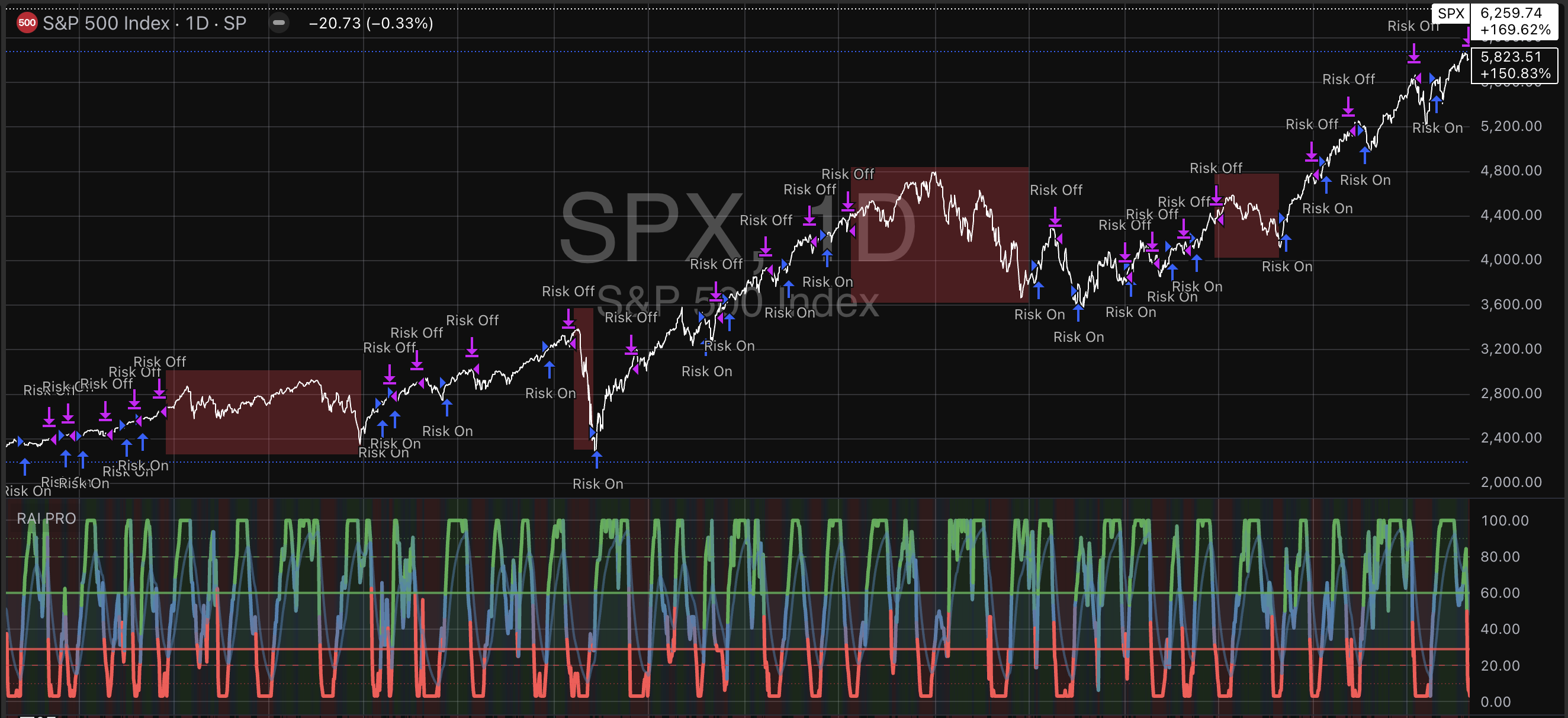Click a blue right-pointing triangle marker
1568x718 pixels.
click(x=546, y=345)
